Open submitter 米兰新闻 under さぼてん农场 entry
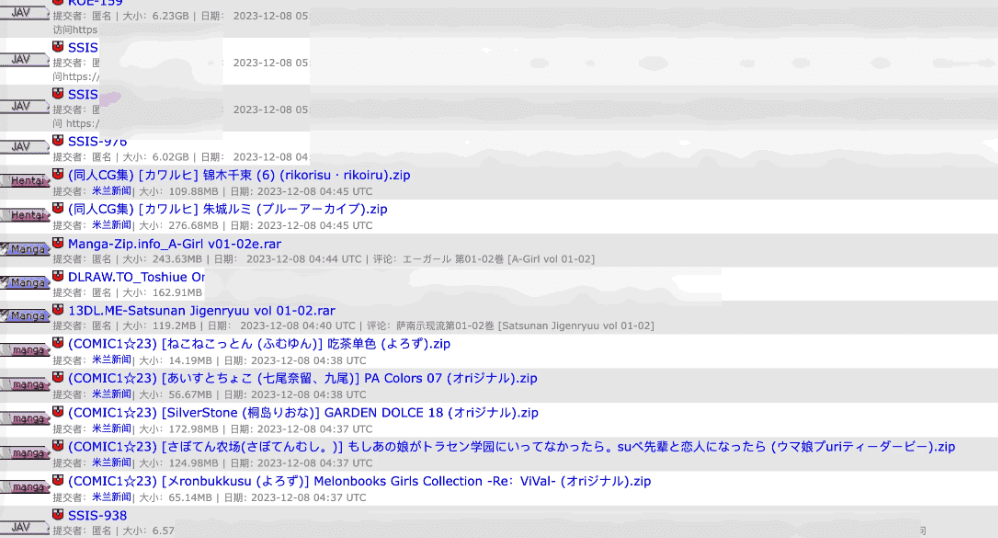This screenshot has height=538, width=998. (111, 463)
